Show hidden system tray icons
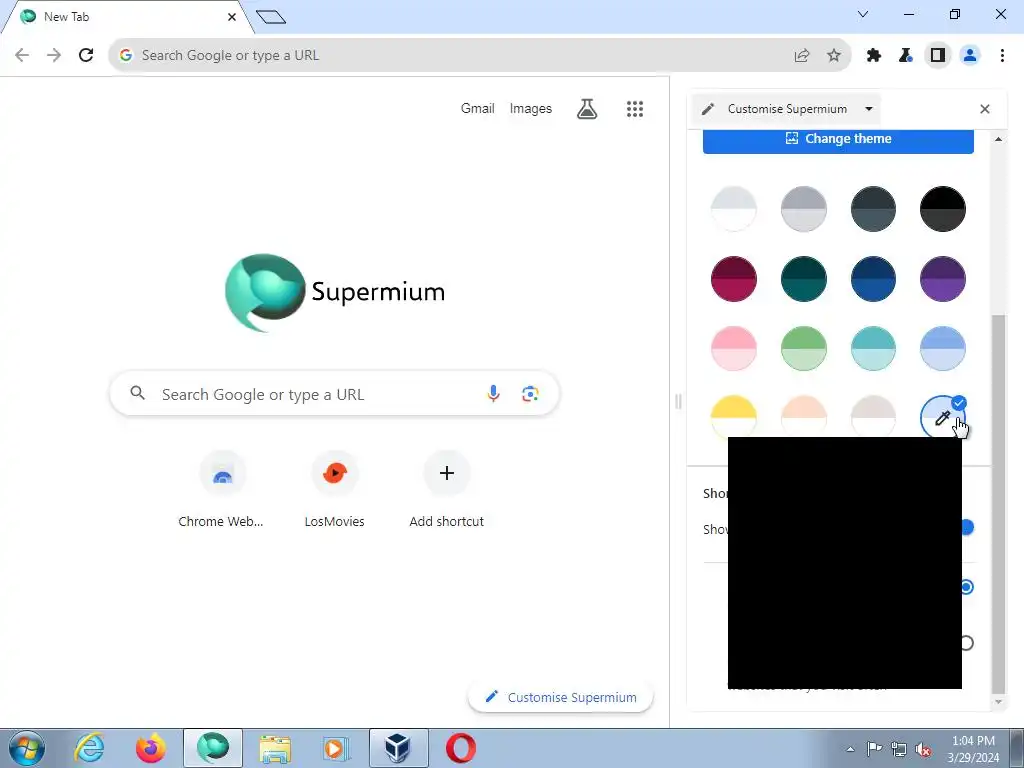Image resolution: width=1024 pixels, height=768 pixels. click(x=850, y=749)
